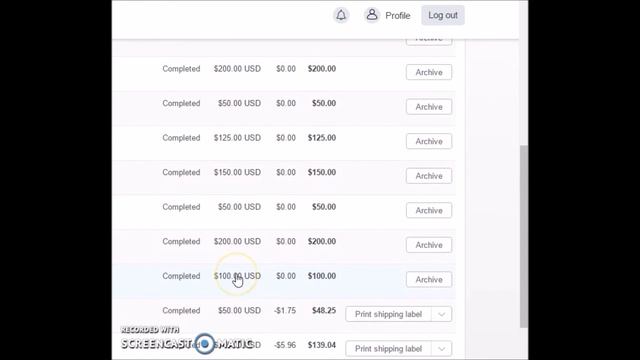Click the bold "$150.00" net amount

click(x=322, y=172)
